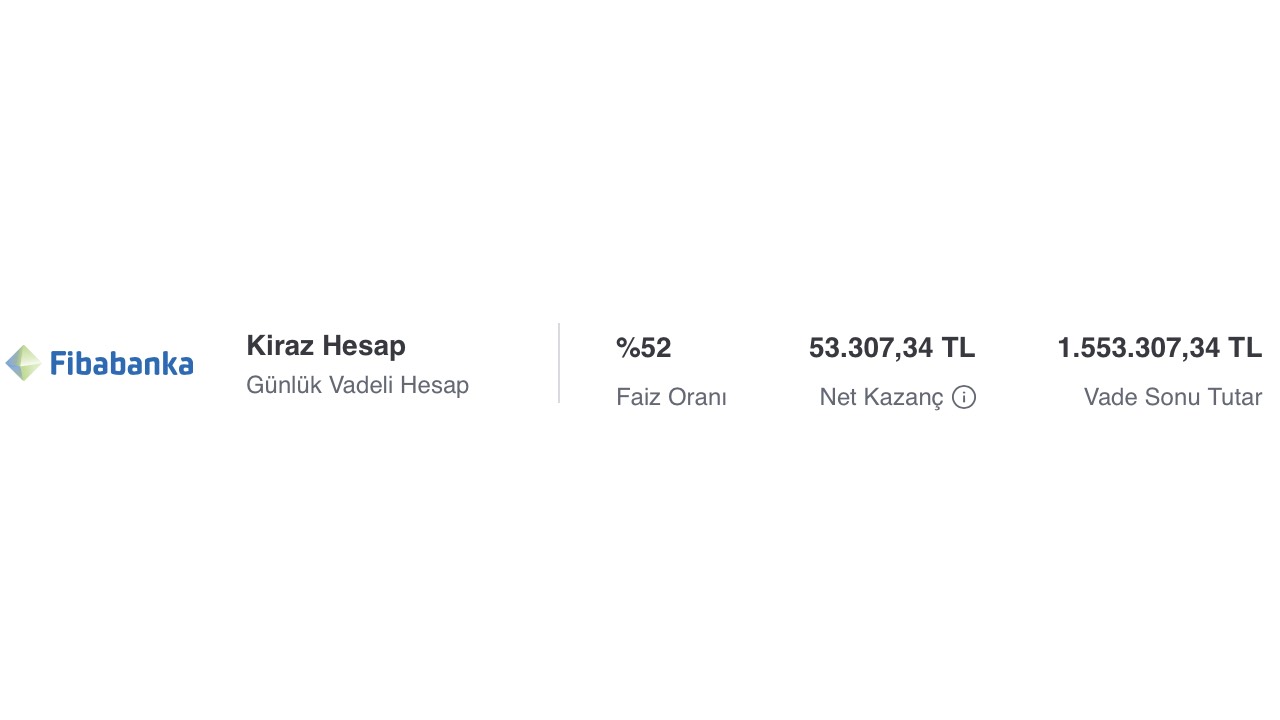Click the word Günlük
This screenshot has width=1280, height=720.
[284, 385]
